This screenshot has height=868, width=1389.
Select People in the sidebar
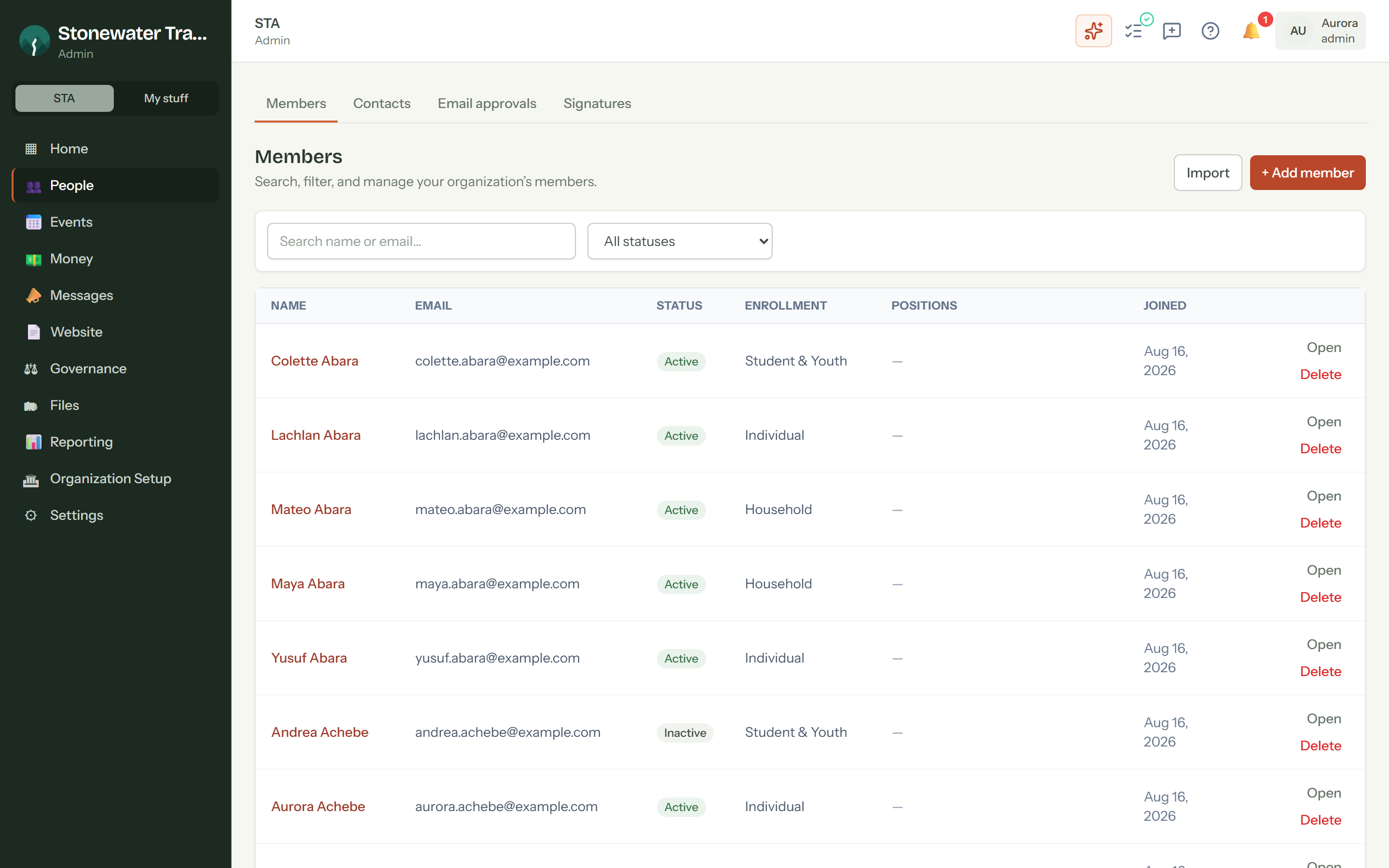(x=115, y=186)
